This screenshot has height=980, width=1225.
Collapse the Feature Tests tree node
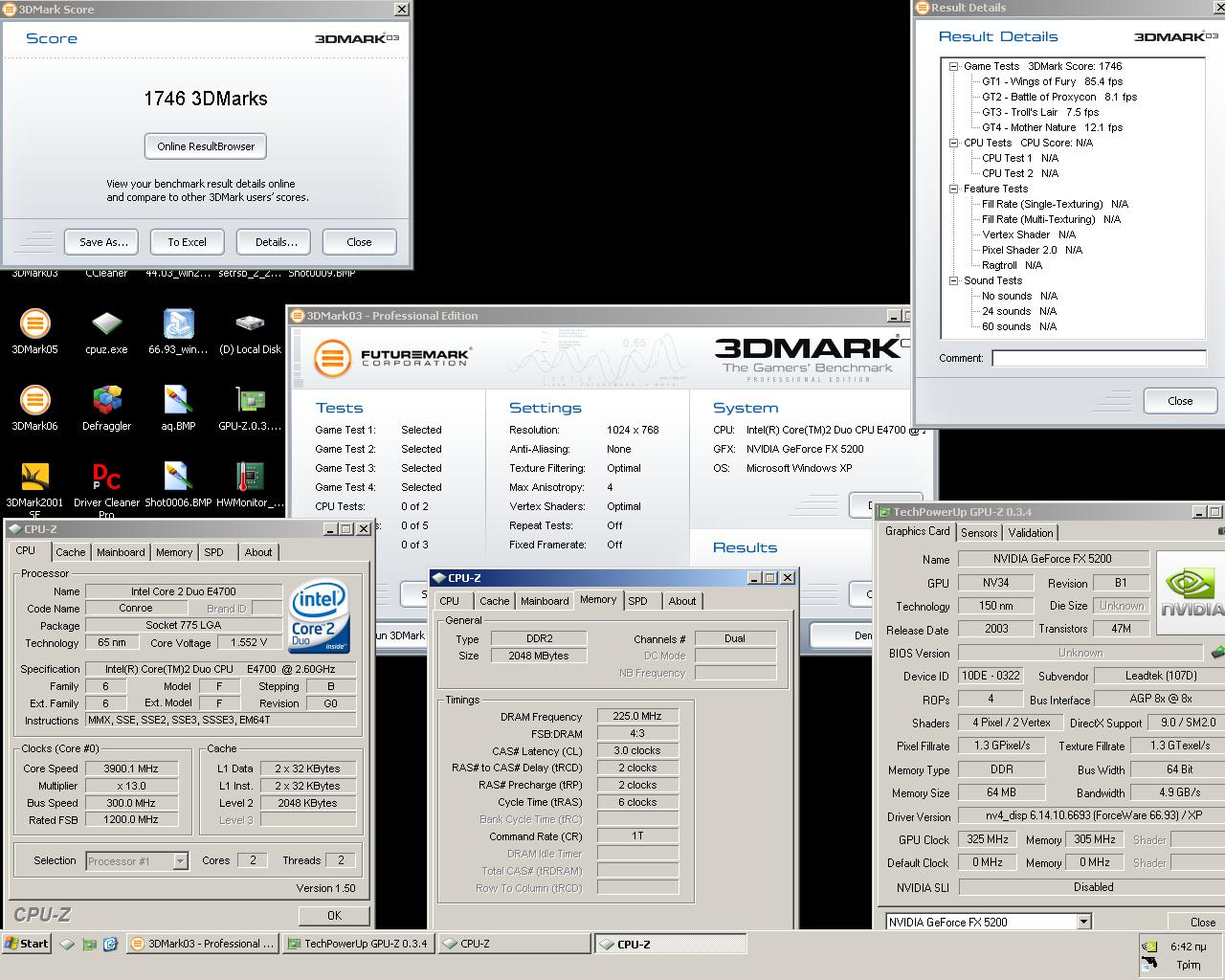click(953, 189)
